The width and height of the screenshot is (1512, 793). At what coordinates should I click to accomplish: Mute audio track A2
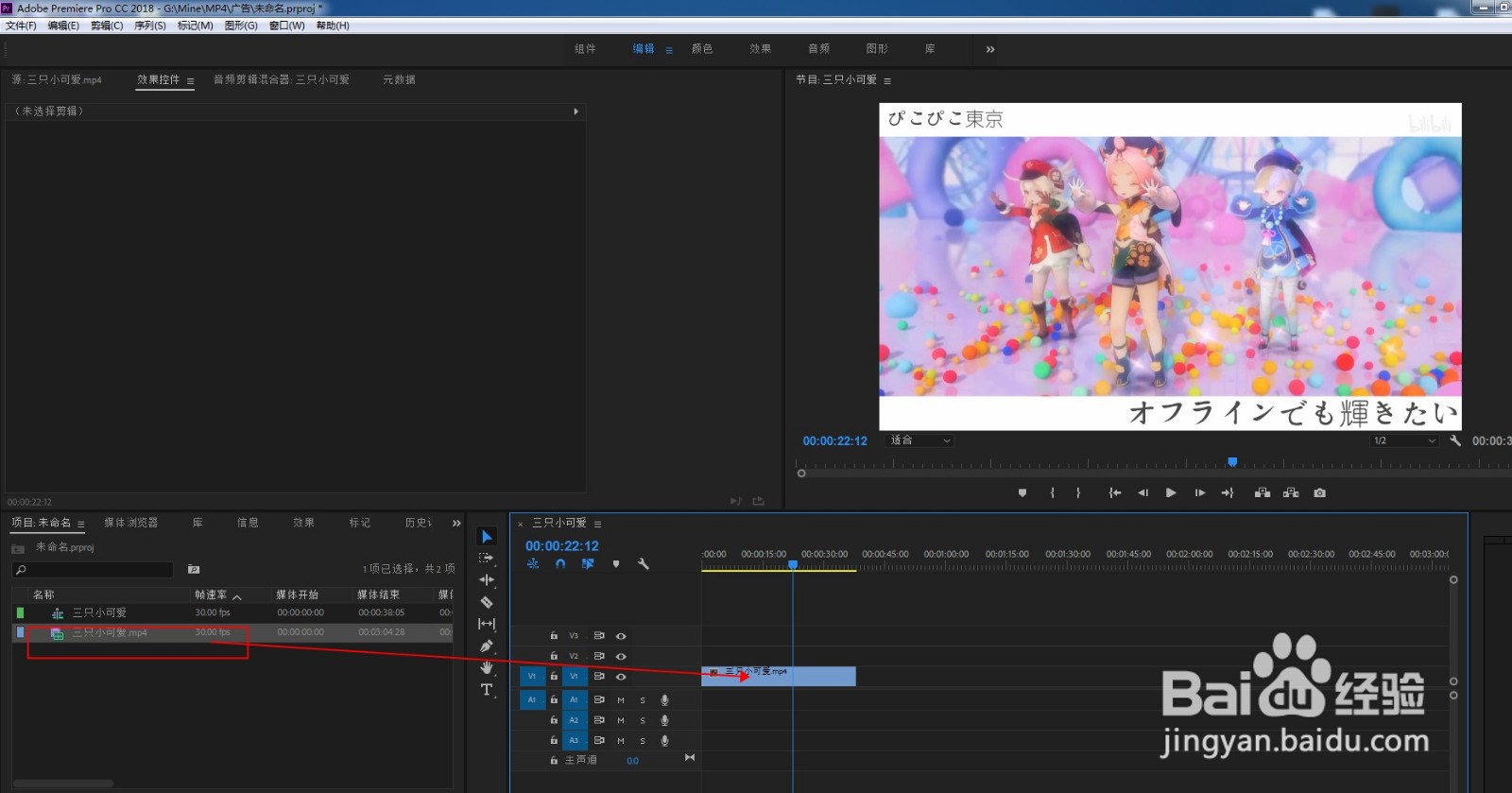(x=621, y=720)
